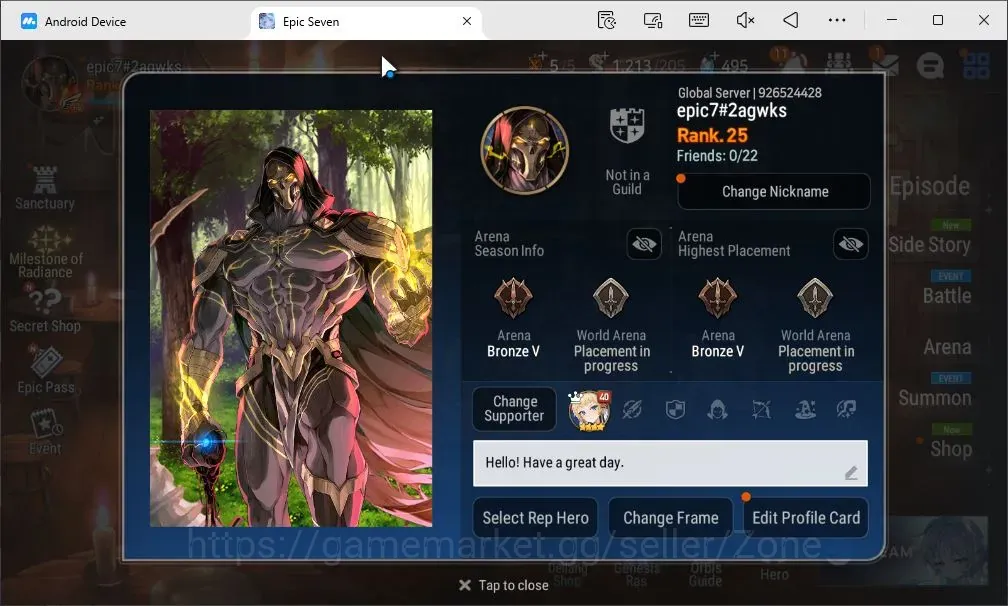Viewport: 1008px width, 606px height.
Task: Click the Not in a Guild label
Action: point(627,182)
